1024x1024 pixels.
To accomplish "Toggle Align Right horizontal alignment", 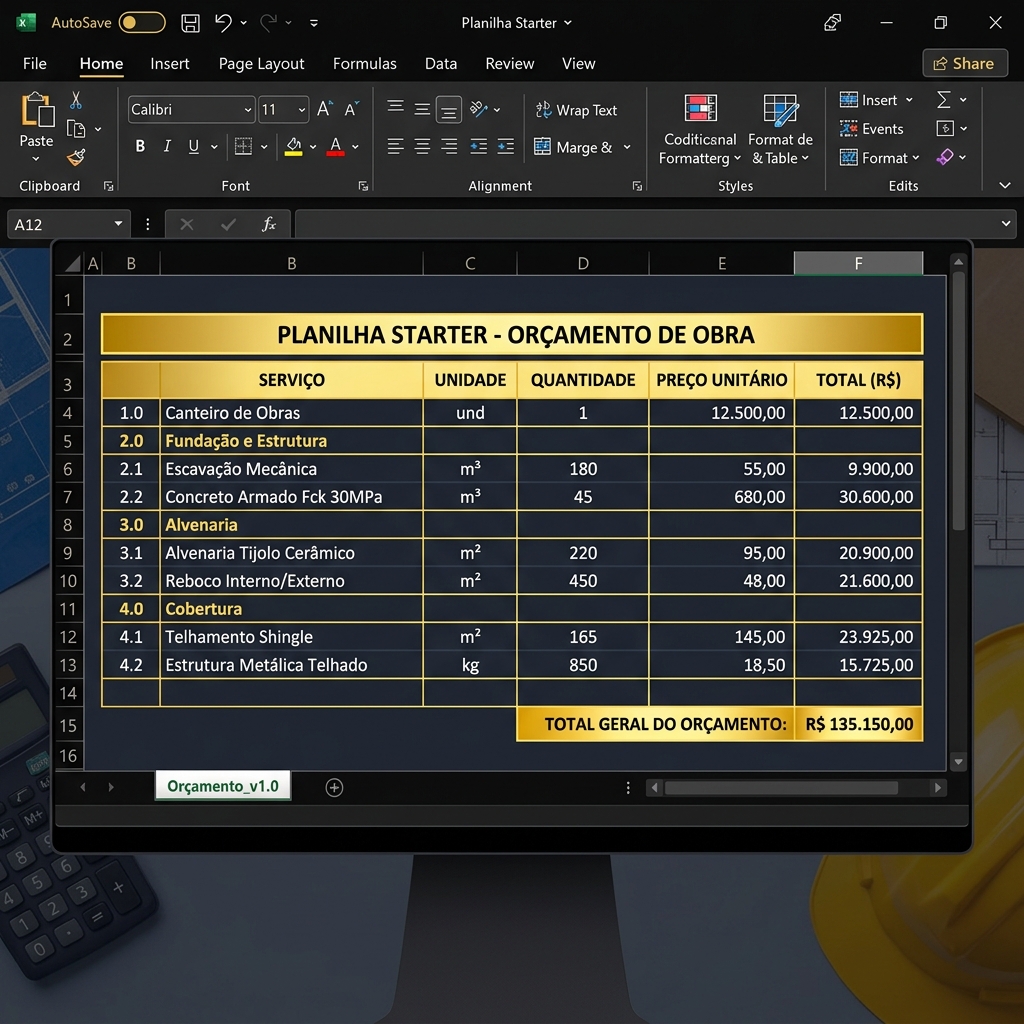I will coord(449,146).
